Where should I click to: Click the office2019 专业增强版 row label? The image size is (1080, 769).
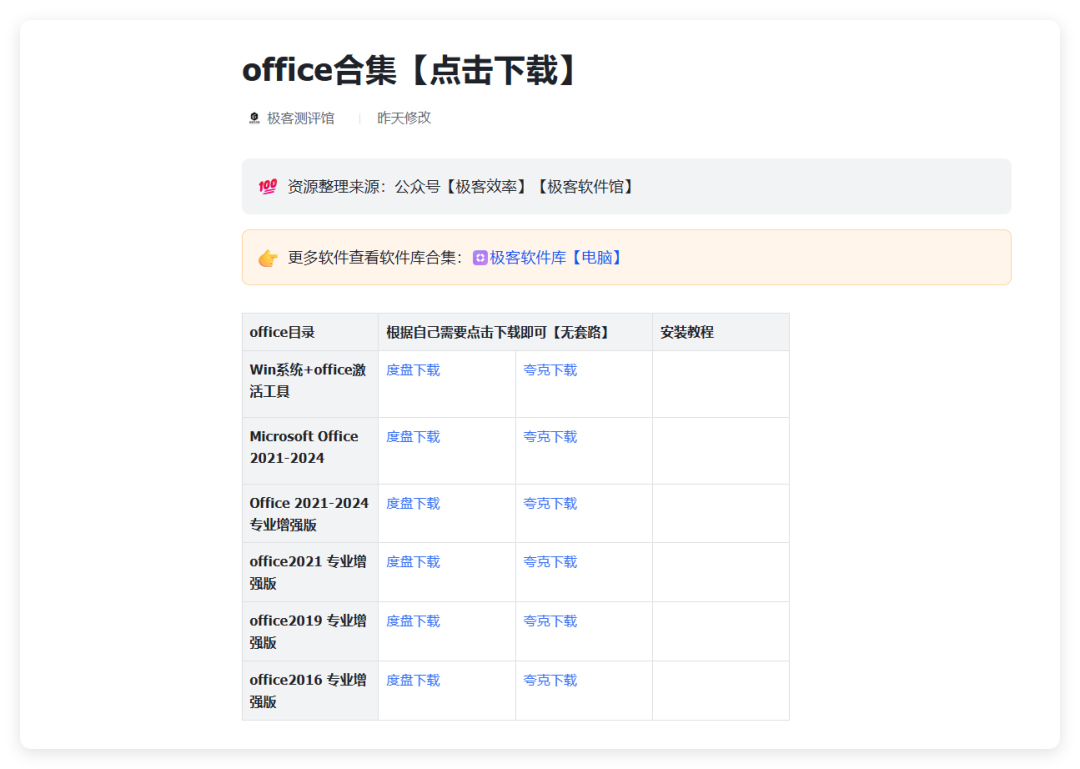tap(308, 632)
